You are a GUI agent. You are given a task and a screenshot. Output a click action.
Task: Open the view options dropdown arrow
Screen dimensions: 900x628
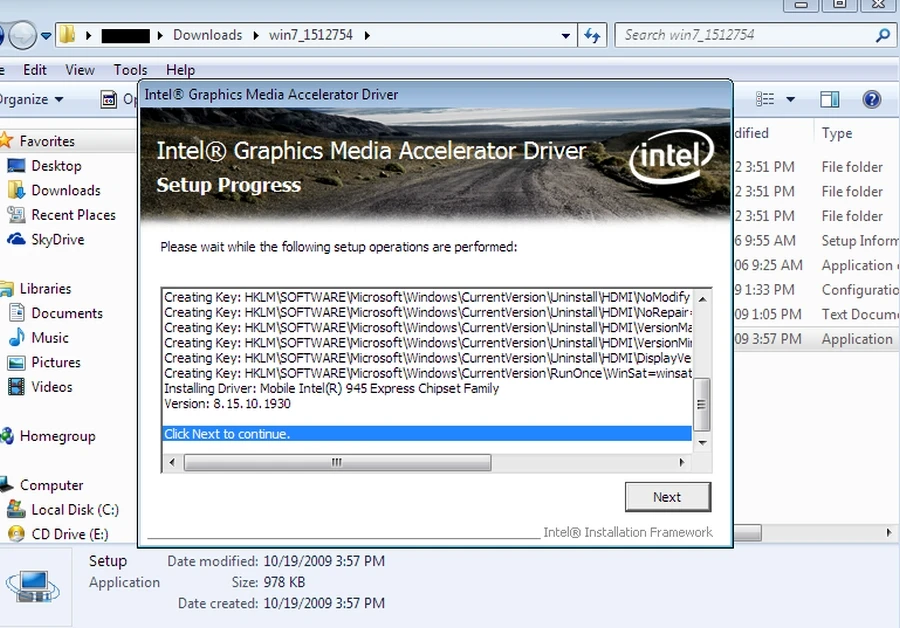tap(790, 99)
